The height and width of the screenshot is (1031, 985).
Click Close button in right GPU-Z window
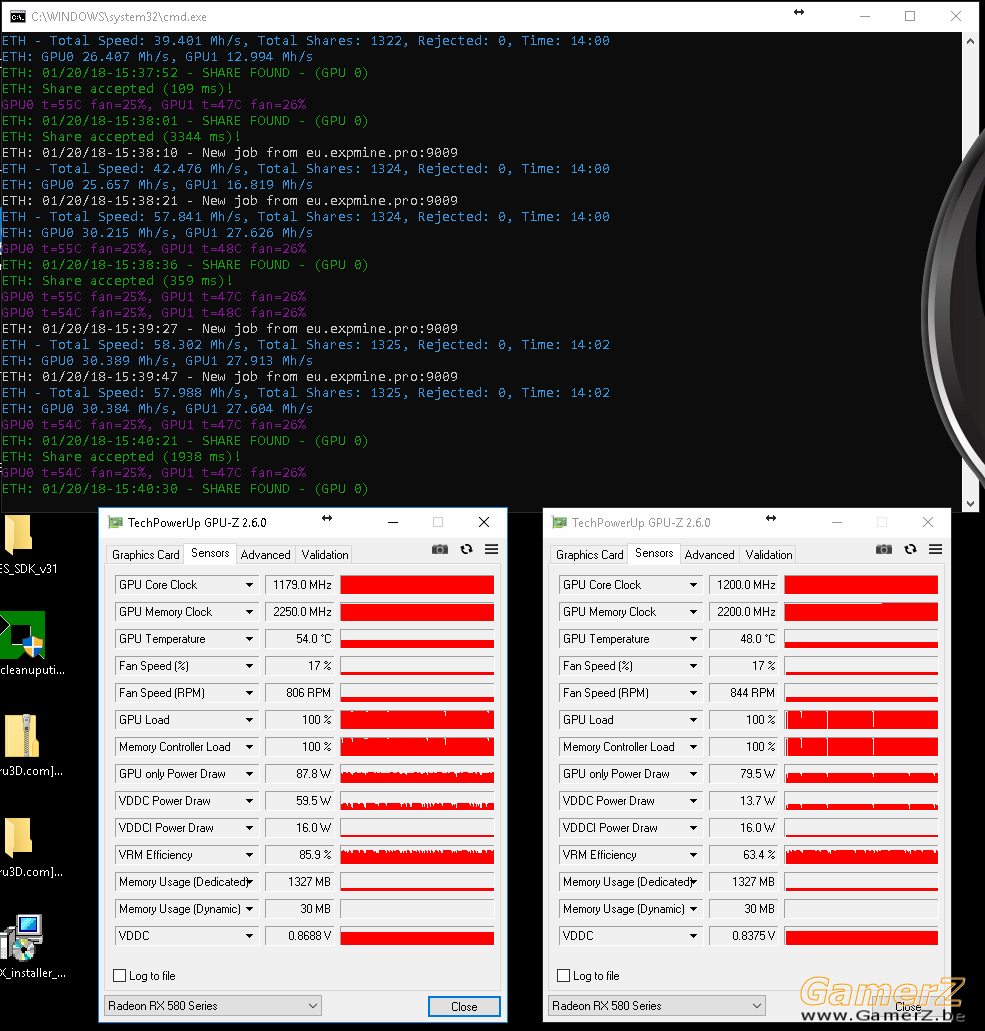pos(908,1007)
